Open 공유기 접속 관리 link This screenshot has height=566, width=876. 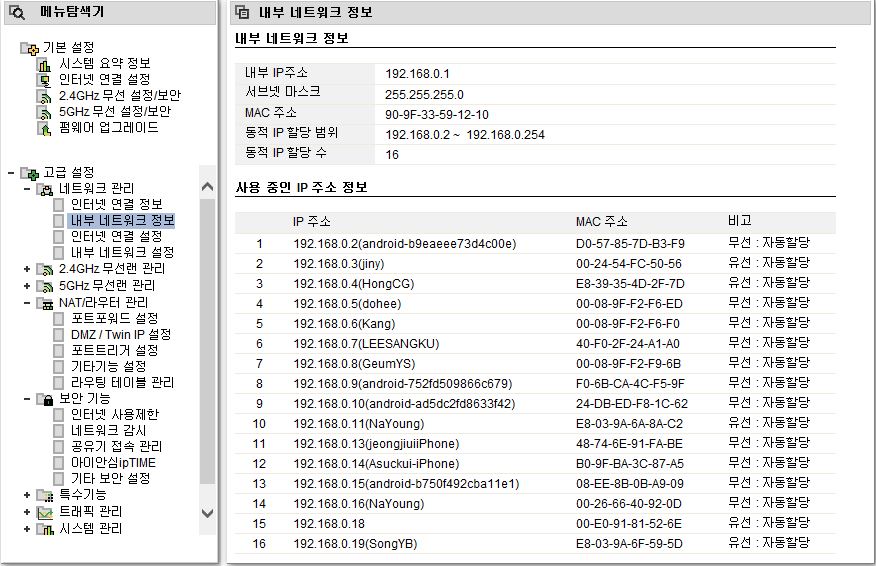click(x=116, y=446)
